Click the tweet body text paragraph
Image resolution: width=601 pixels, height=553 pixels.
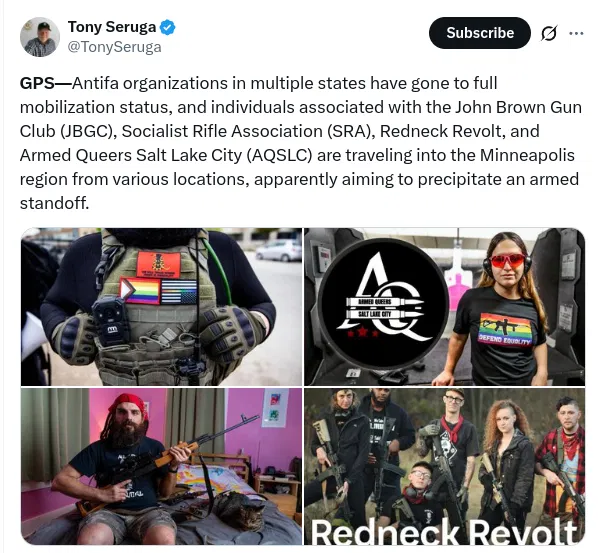(301, 143)
